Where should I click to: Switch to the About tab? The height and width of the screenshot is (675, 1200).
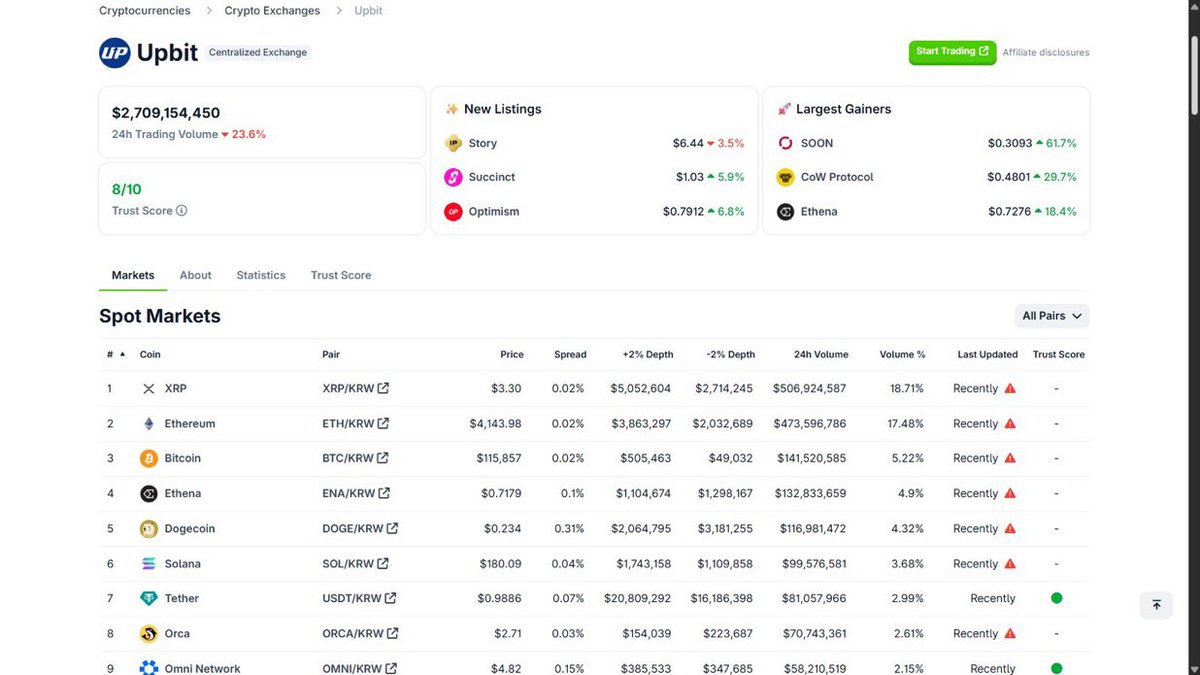point(195,275)
